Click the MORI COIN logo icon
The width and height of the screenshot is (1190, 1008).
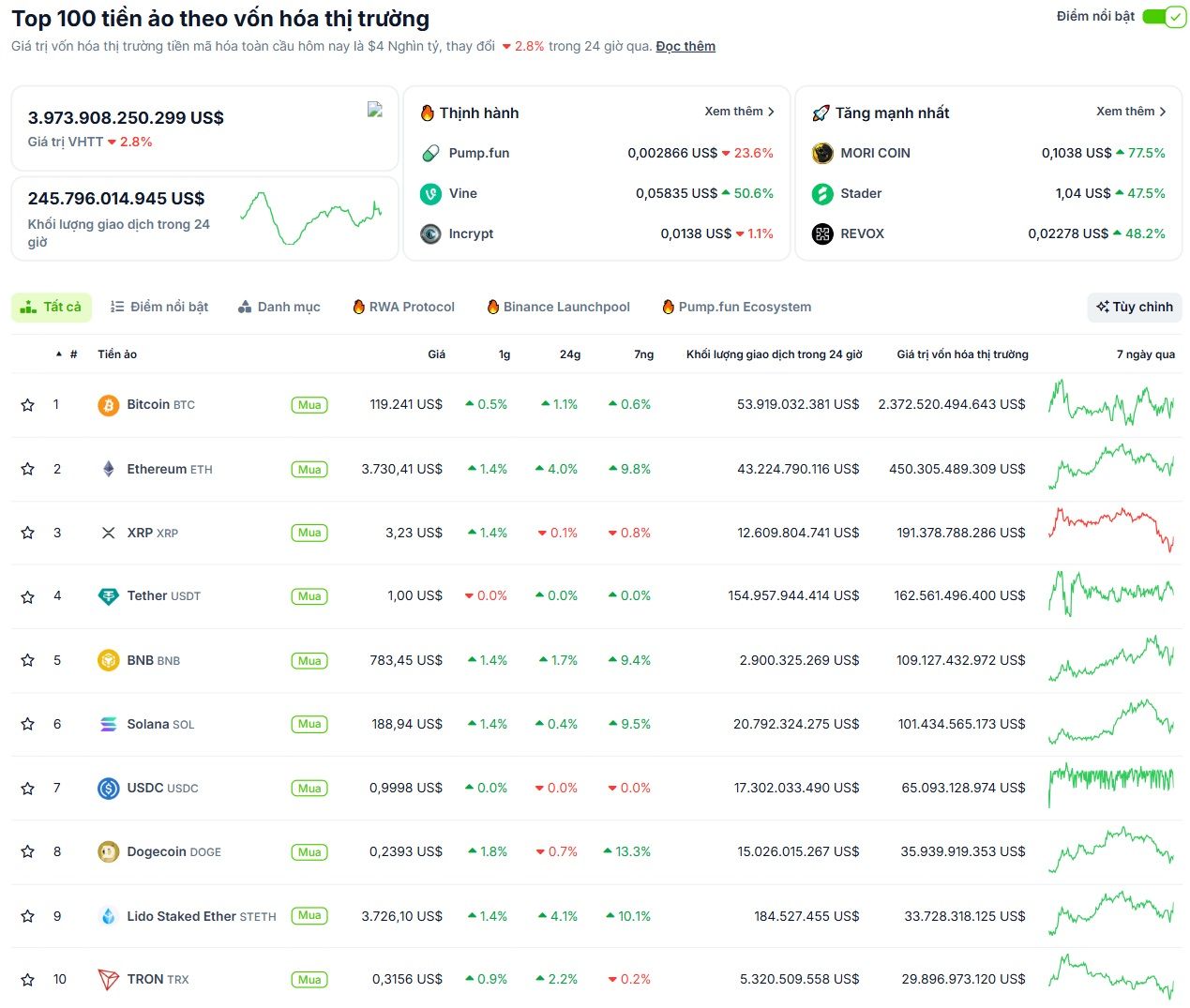(822, 153)
